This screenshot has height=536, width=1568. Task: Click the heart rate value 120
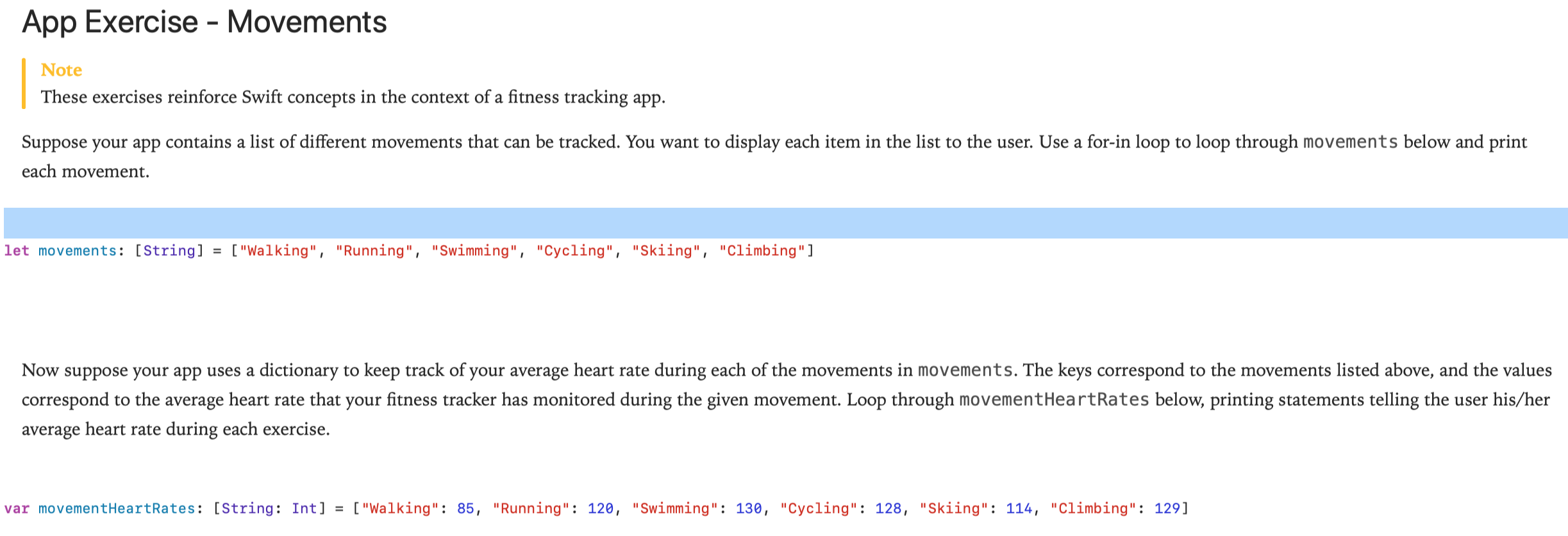[601, 508]
